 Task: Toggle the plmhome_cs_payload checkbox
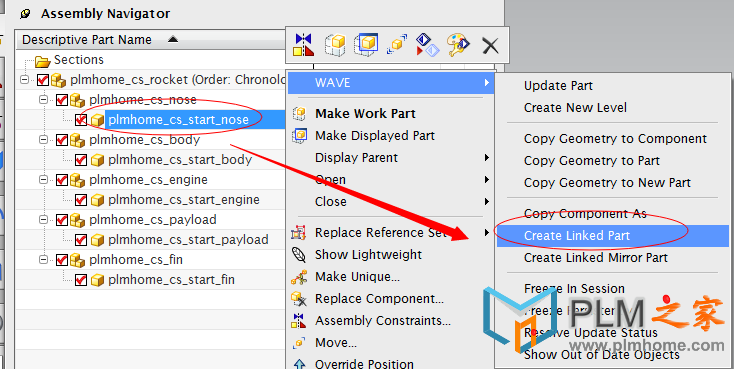[62, 220]
